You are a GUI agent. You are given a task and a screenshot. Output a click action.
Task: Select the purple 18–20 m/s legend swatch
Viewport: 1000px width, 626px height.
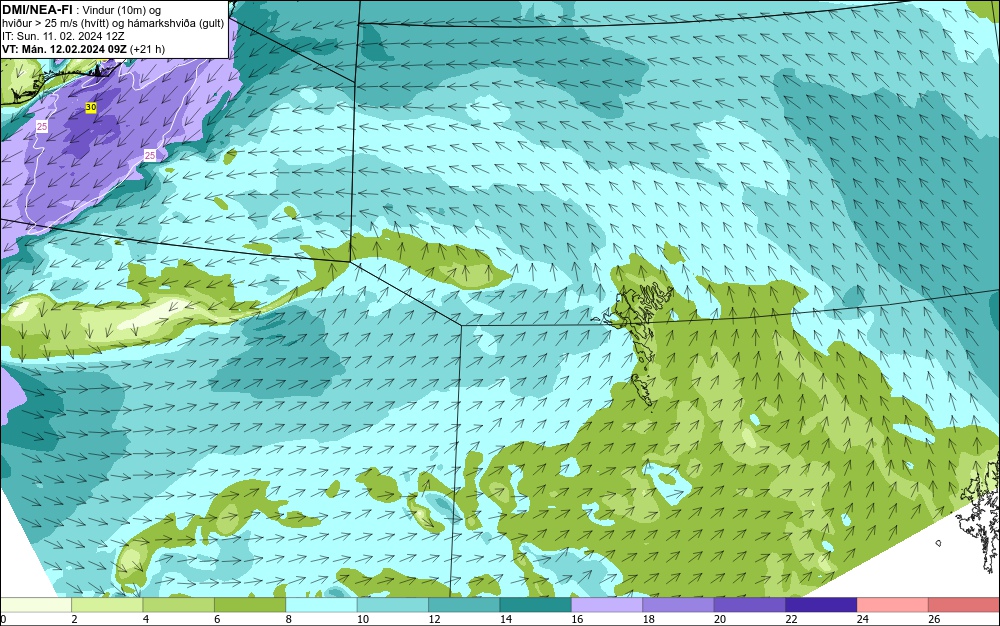[679, 605]
